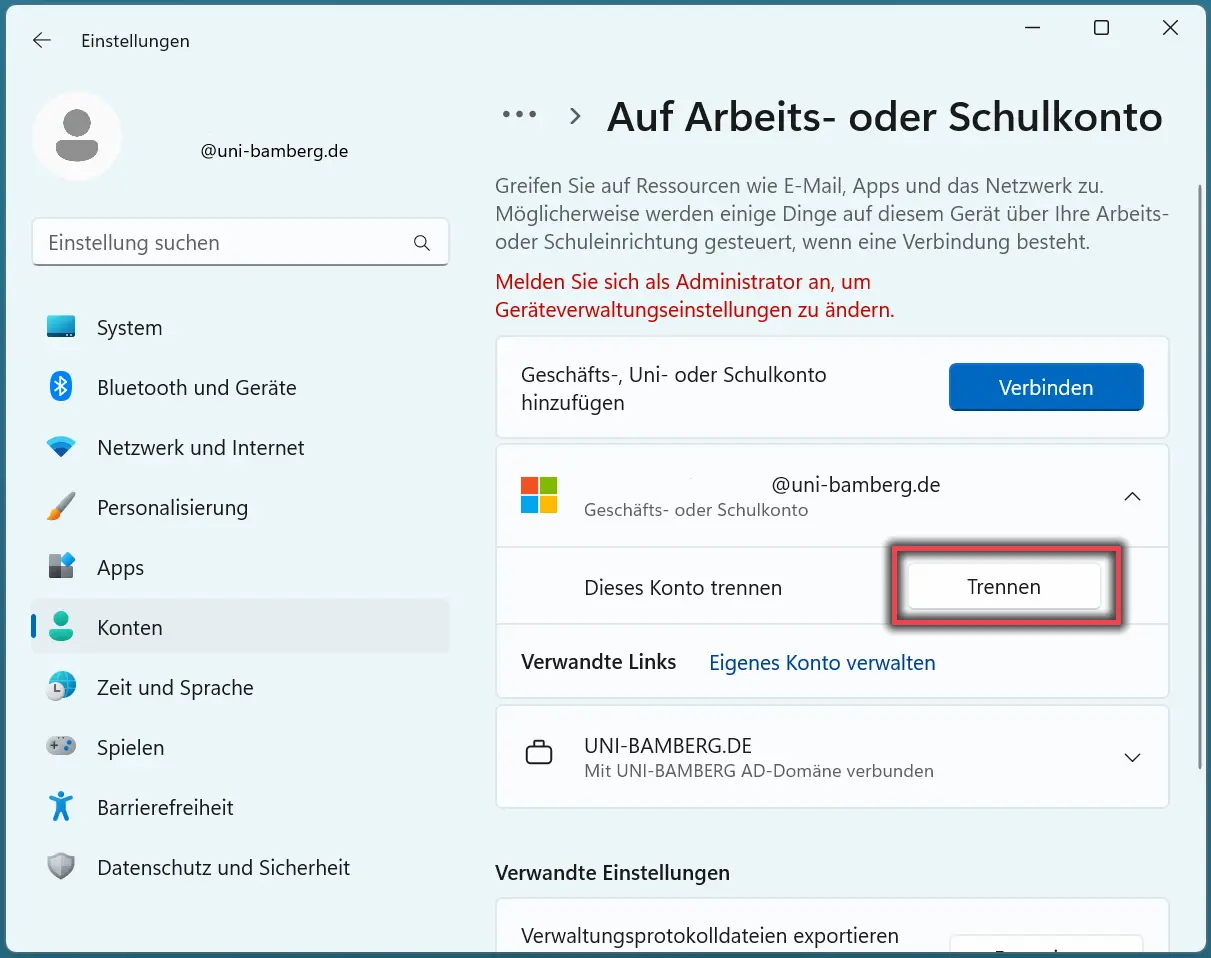1211x958 pixels.
Task: Open the breadcrumb ellipsis menu
Action: pyautogui.click(x=519, y=115)
